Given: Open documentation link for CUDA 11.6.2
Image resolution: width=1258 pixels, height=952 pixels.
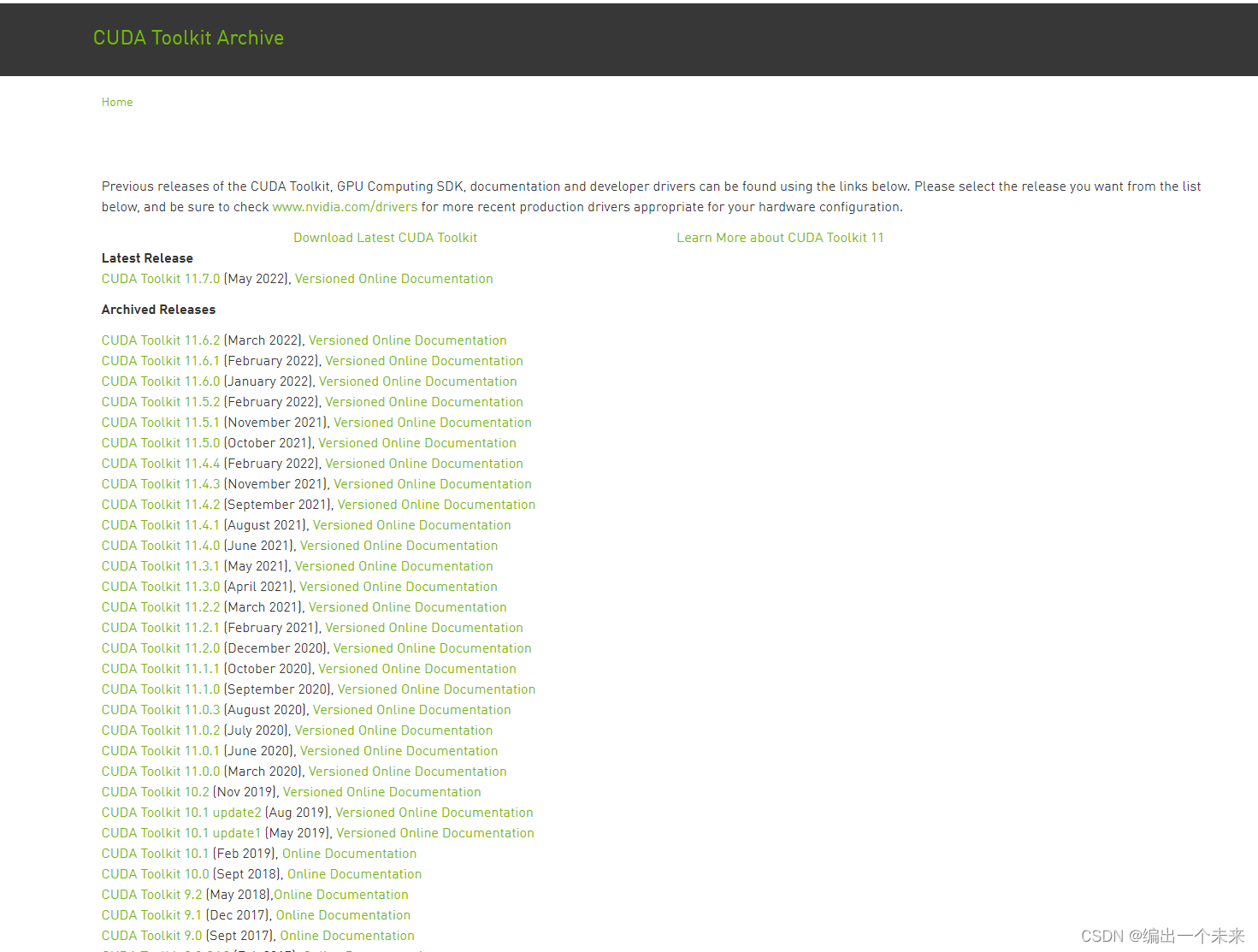Looking at the screenshot, I should pyautogui.click(x=407, y=340).
